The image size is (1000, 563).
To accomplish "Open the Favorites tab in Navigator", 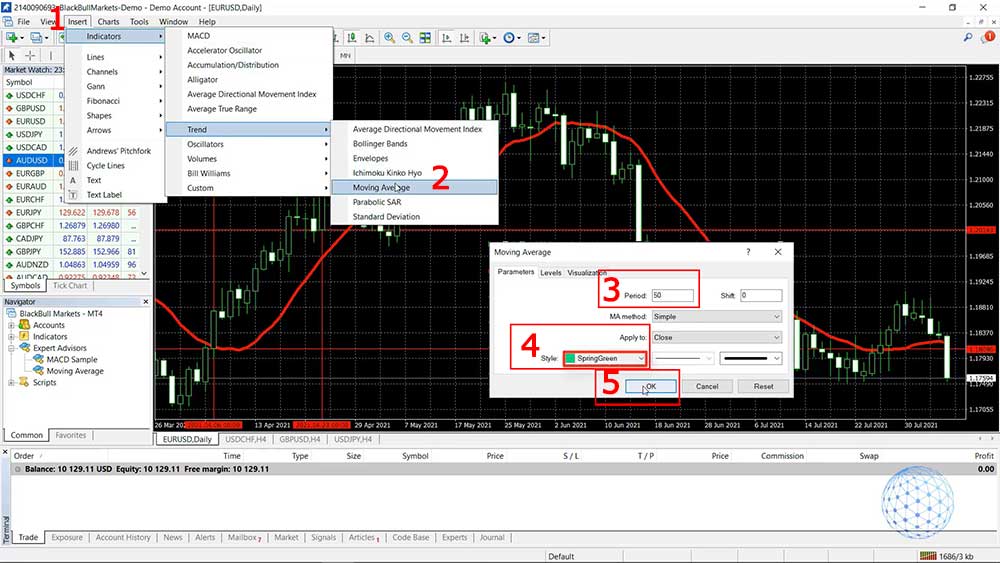I will [x=71, y=435].
